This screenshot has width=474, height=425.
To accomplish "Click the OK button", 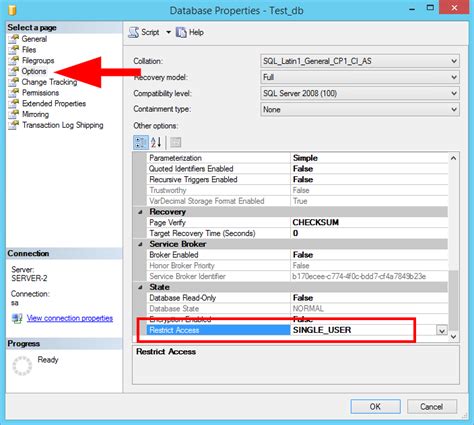I will 375,407.
